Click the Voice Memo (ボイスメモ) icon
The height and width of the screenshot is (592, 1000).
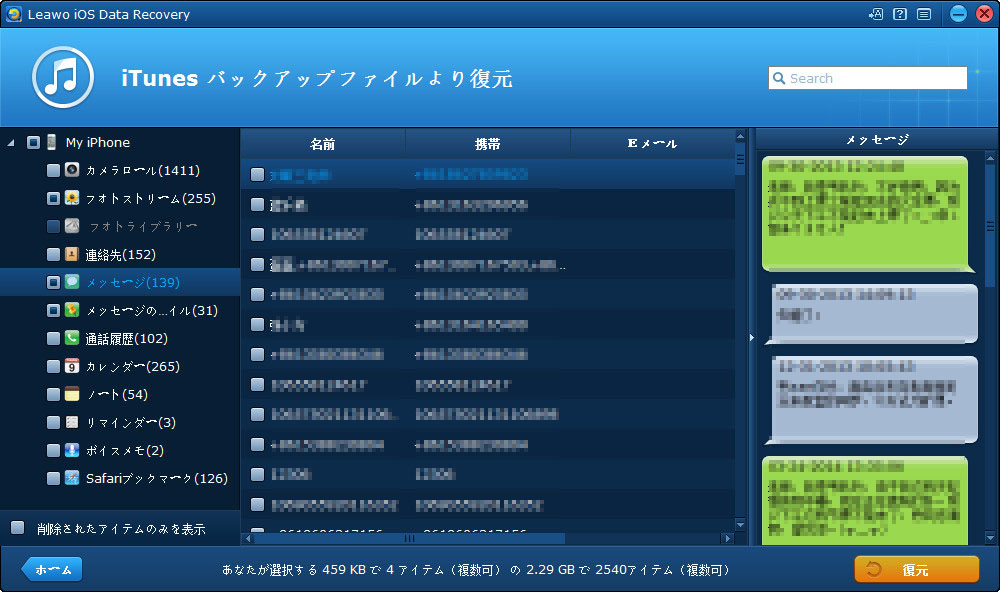(x=72, y=450)
